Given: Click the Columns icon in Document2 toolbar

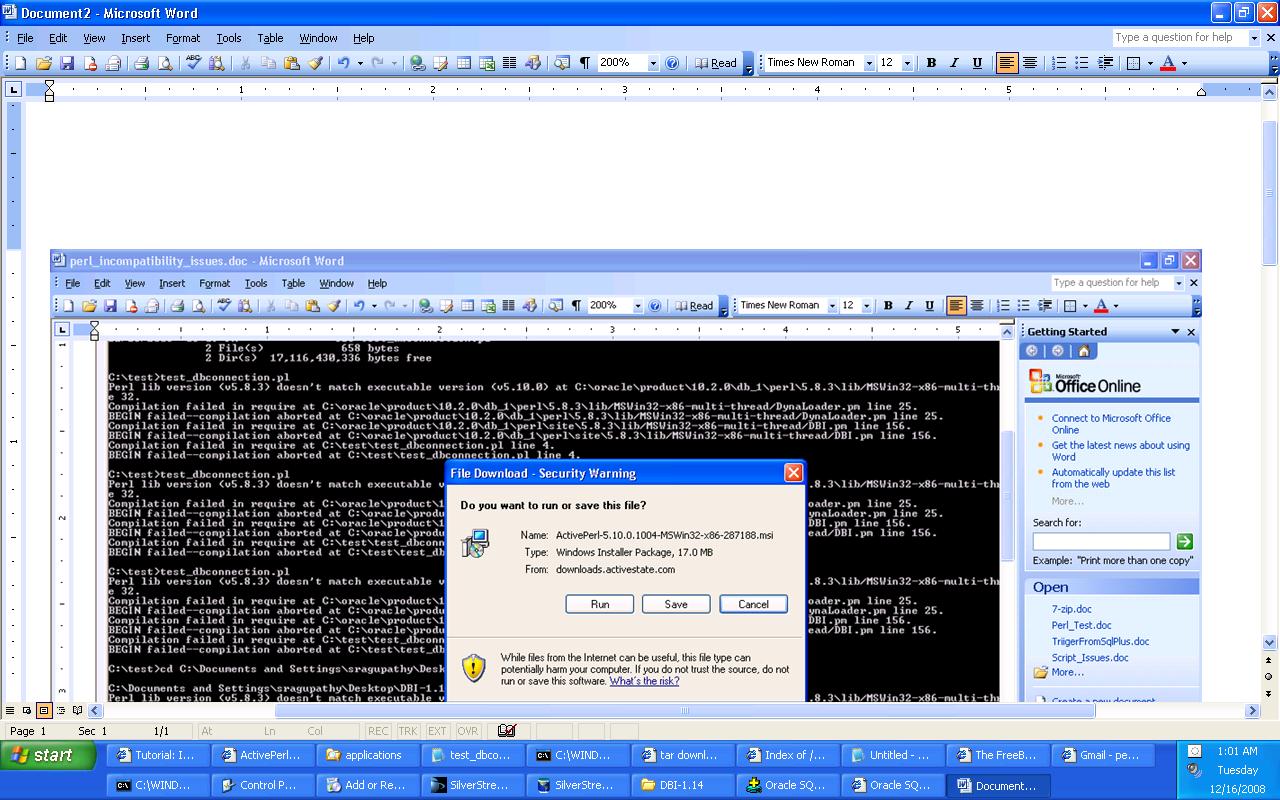Looking at the screenshot, I should tap(510, 63).
